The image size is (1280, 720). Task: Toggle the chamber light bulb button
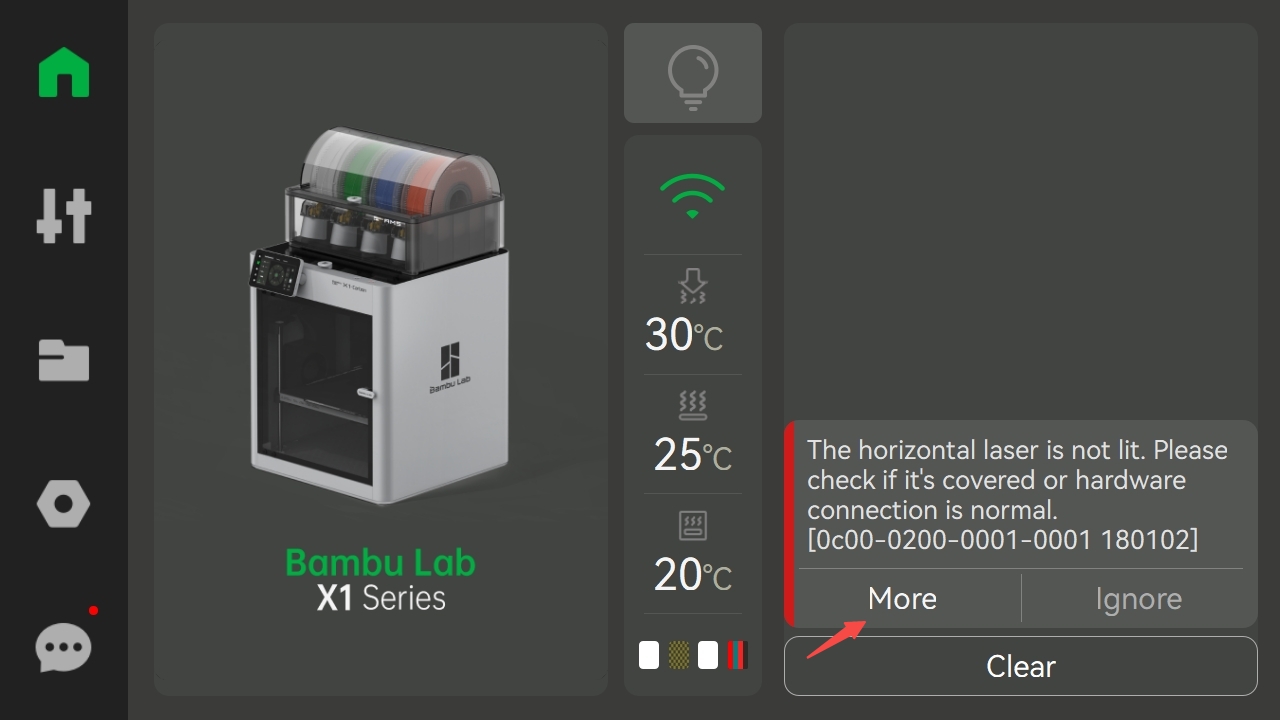(x=693, y=73)
